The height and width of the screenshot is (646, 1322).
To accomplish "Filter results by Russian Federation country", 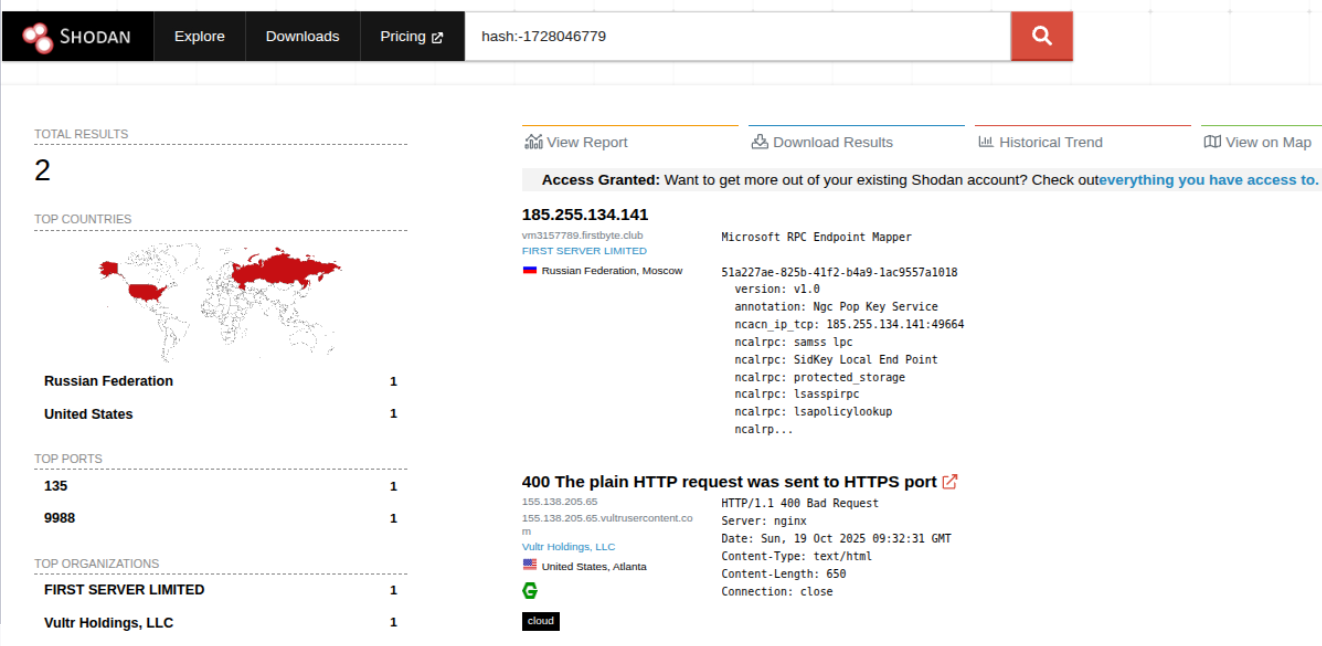I will (x=108, y=381).
